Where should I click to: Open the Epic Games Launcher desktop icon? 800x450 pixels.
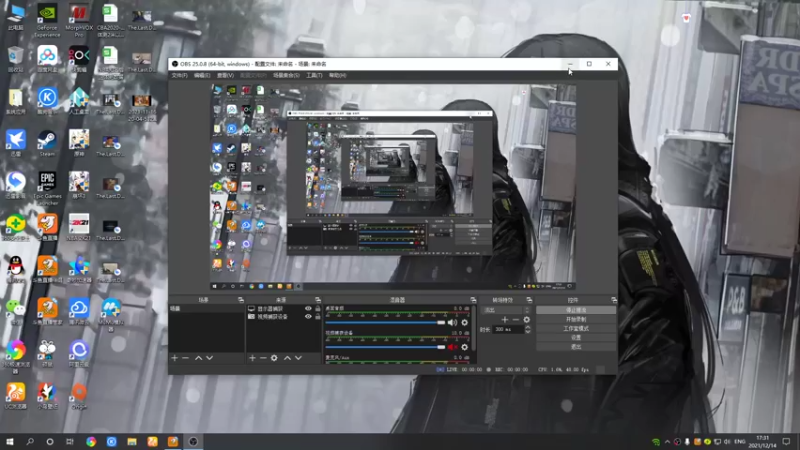coord(47,188)
